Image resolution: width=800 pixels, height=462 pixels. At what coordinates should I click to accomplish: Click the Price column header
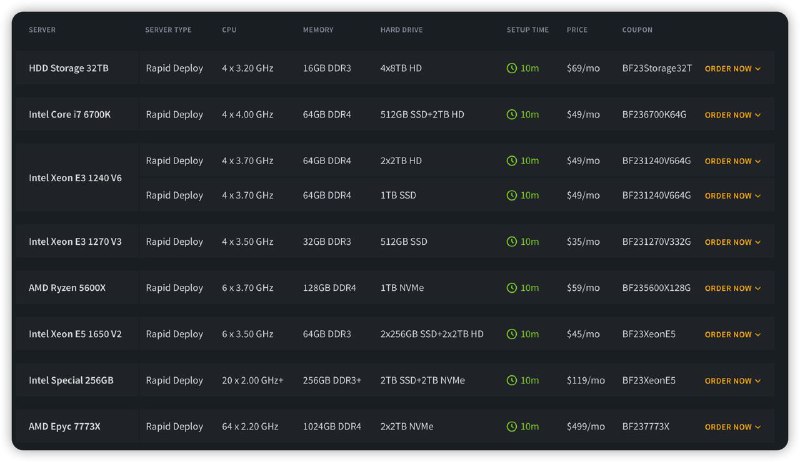[577, 30]
